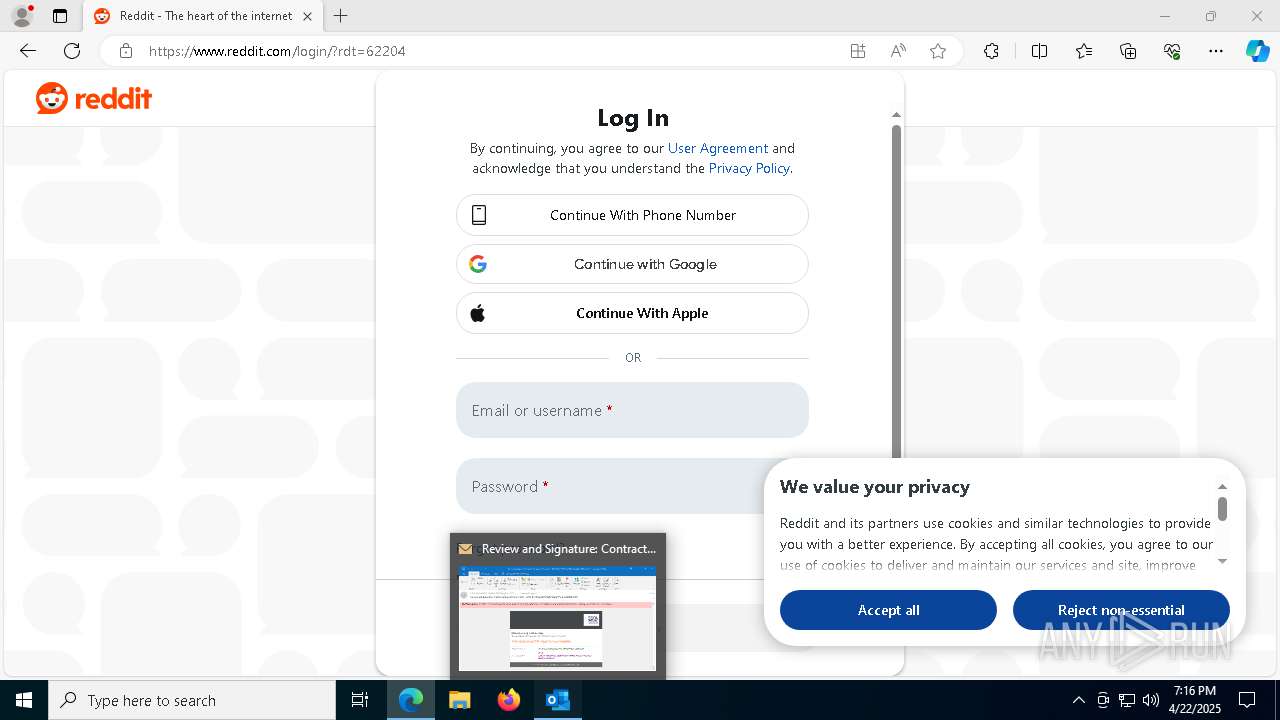Open the Edge profile icon
Image resolution: width=1280 pixels, height=720 pixels.
pos(22,16)
